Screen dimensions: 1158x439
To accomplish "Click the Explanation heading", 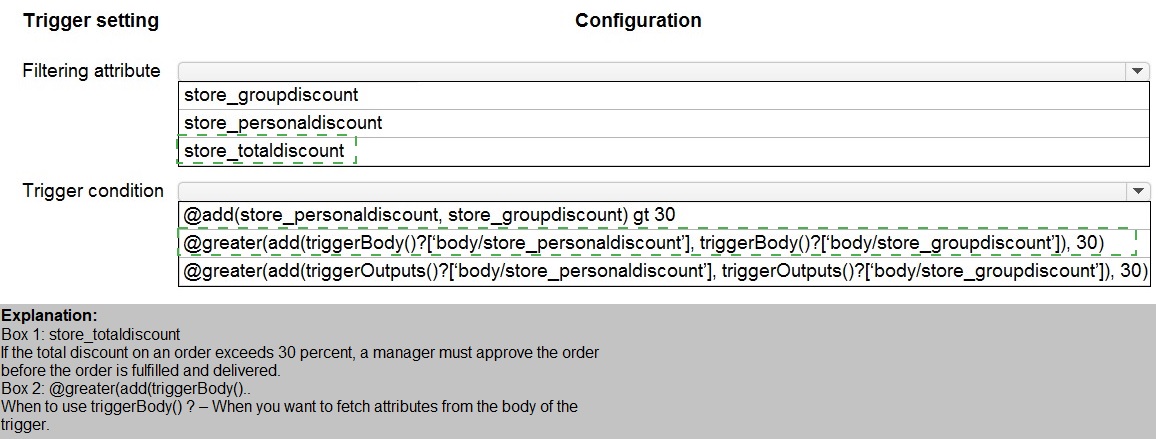I will pos(49,316).
